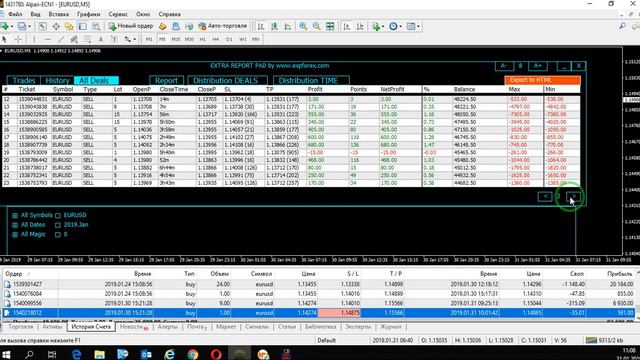Toggle the Auto-trading button
The height and width of the screenshot is (360, 640).
pyautogui.click(x=222, y=26)
